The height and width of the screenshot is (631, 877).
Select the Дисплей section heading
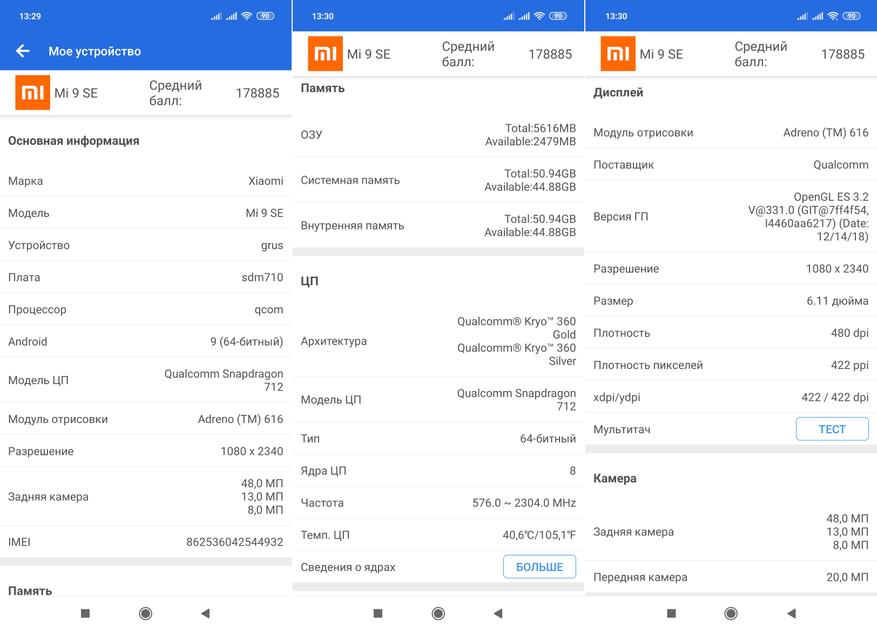tap(618, 92)
